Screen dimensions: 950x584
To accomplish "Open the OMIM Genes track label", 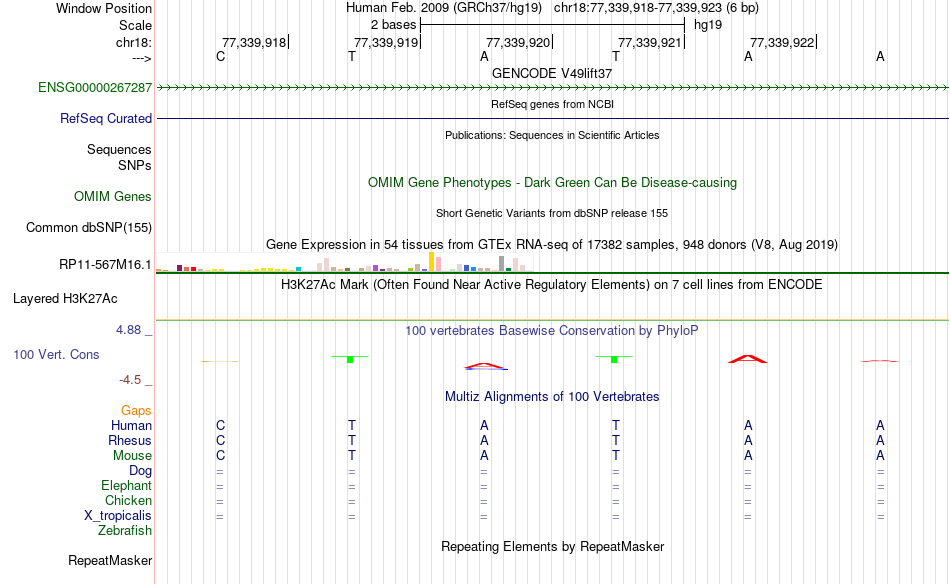I will click(112, 196).
